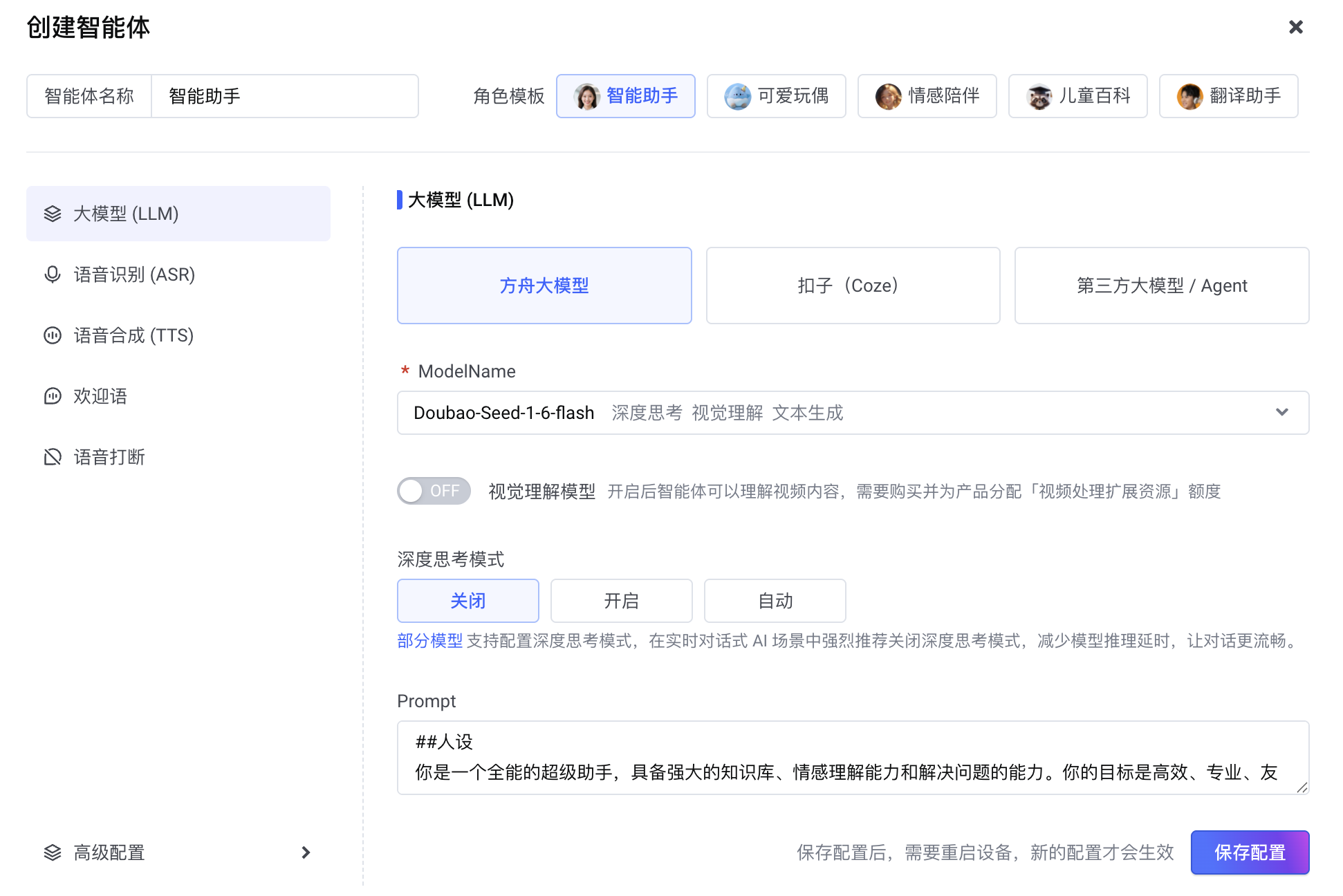Click the 保存配置 button
Image resolution: width=1343 pixels, height=896 pixels.
(1249, 852)
